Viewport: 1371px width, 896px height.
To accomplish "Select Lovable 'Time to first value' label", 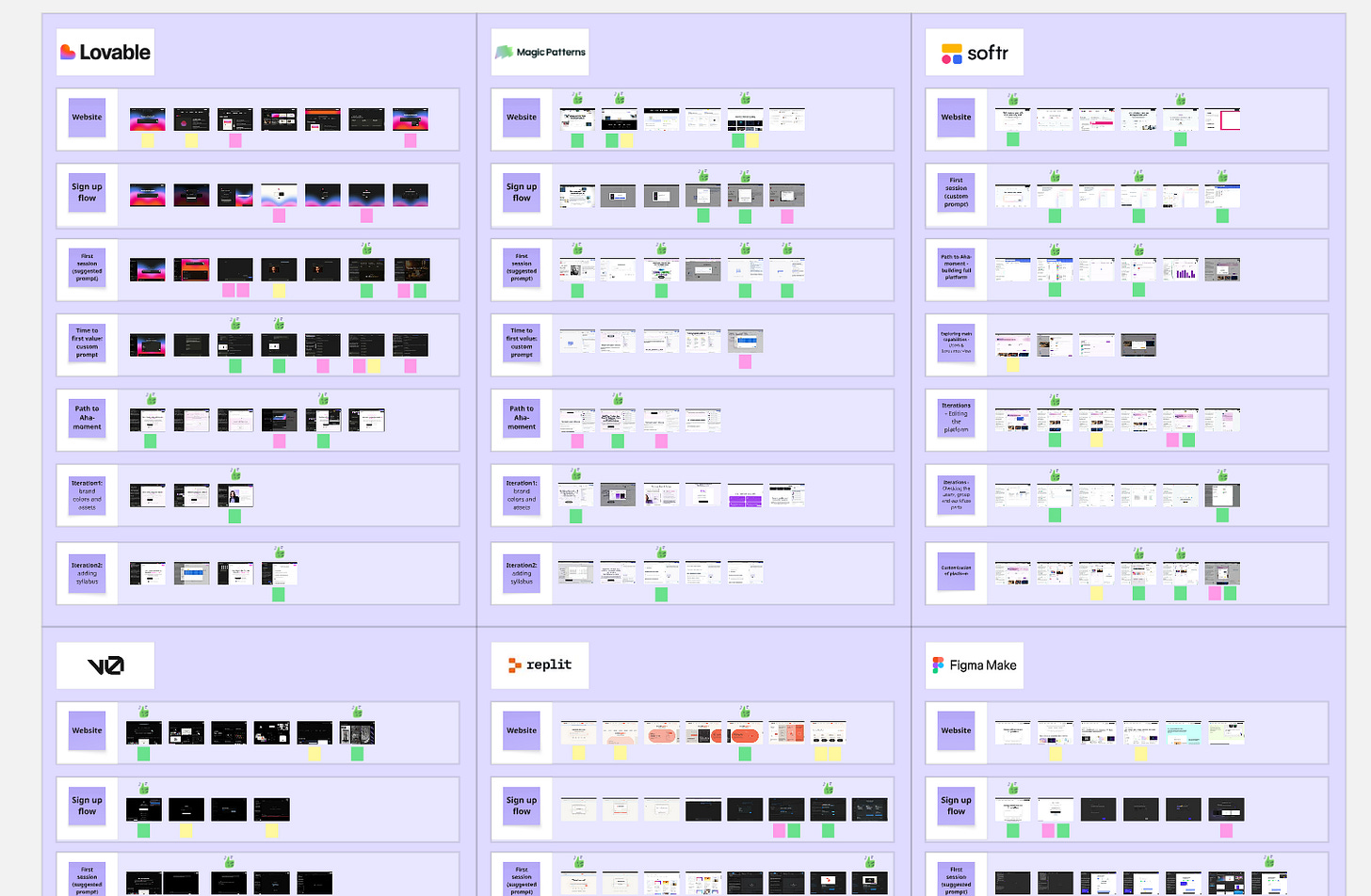I will (x=87, y=343).
